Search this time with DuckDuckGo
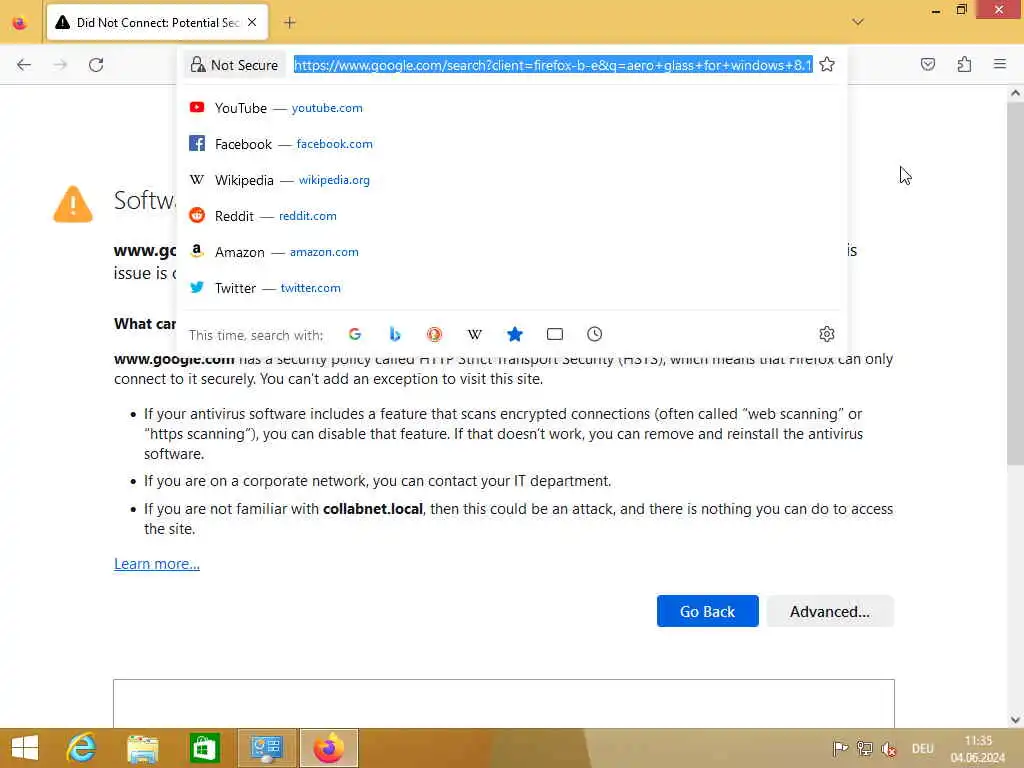The width and height of the screenshot is (1024, 768). pyautogui.click(x=435, y=334)
